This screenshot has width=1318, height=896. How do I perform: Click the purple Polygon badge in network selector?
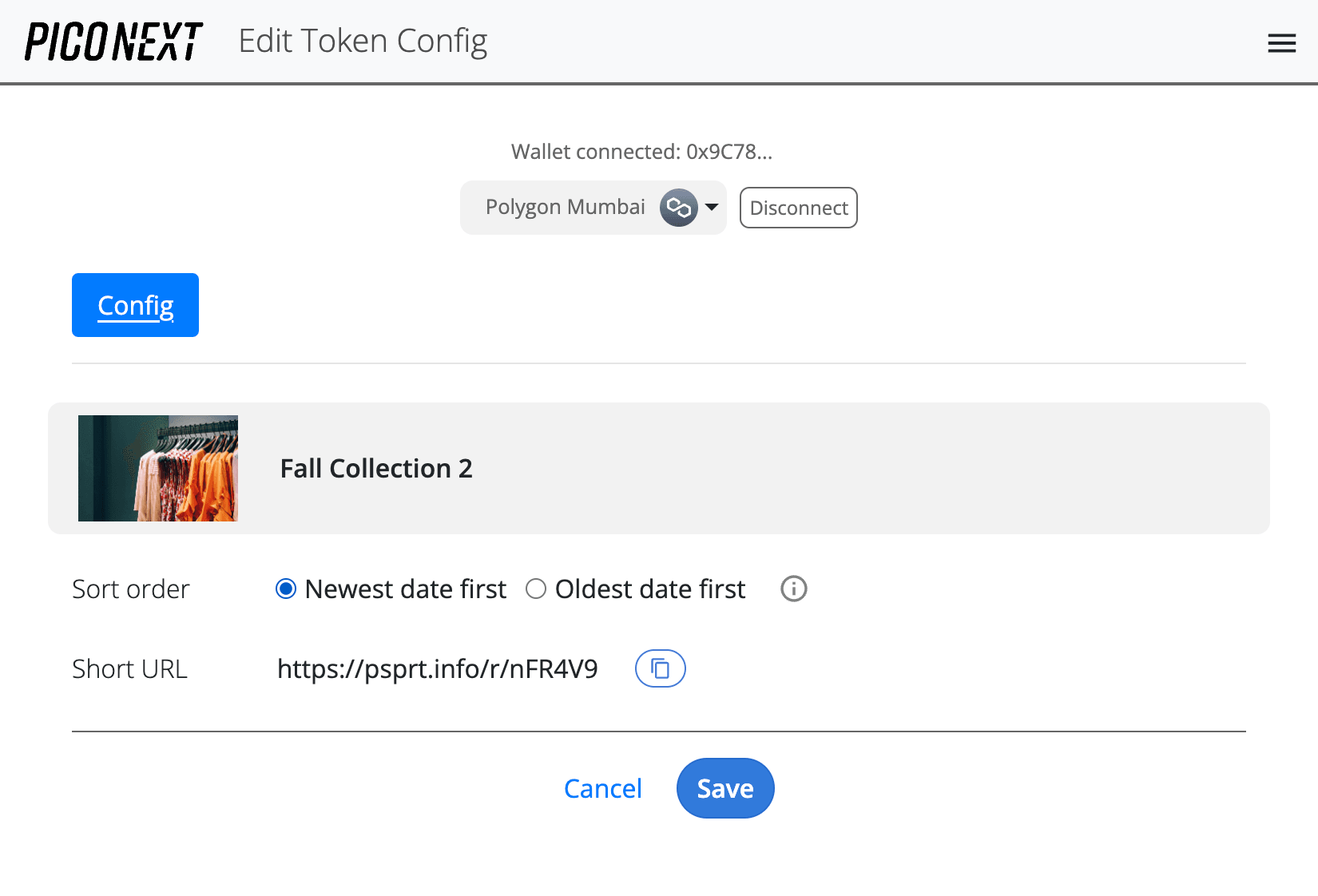(678, 208)
